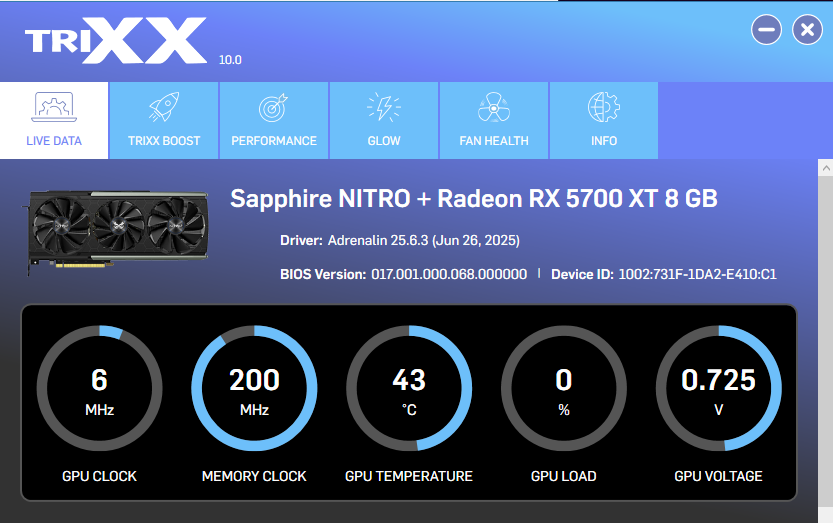Click Device ID 1002:731F-1DA2-E410:C1
833x523 pixels.
(x=664, y=274)
